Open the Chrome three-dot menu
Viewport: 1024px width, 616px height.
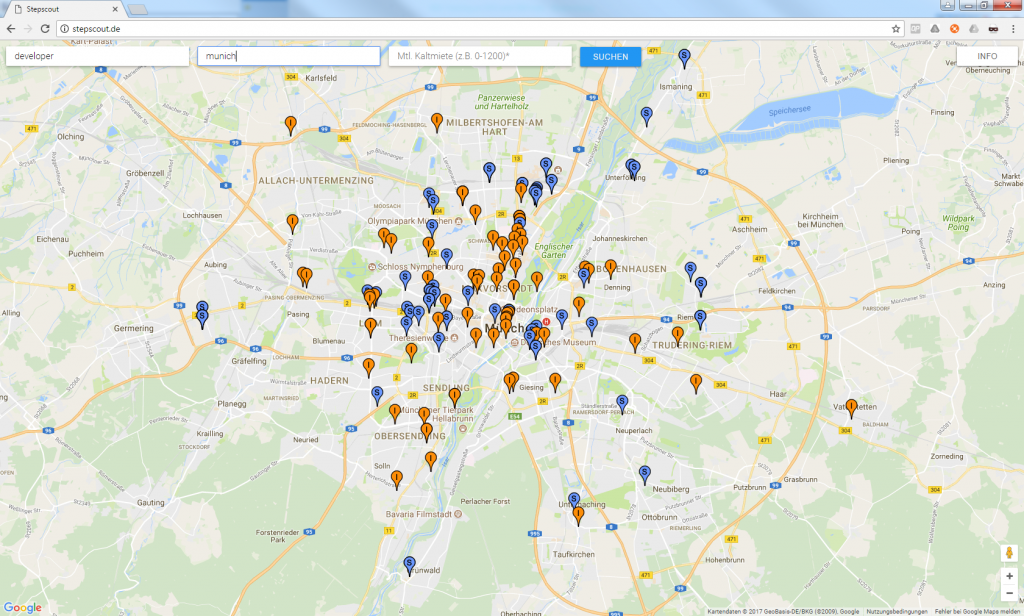tap(1014, 29)
